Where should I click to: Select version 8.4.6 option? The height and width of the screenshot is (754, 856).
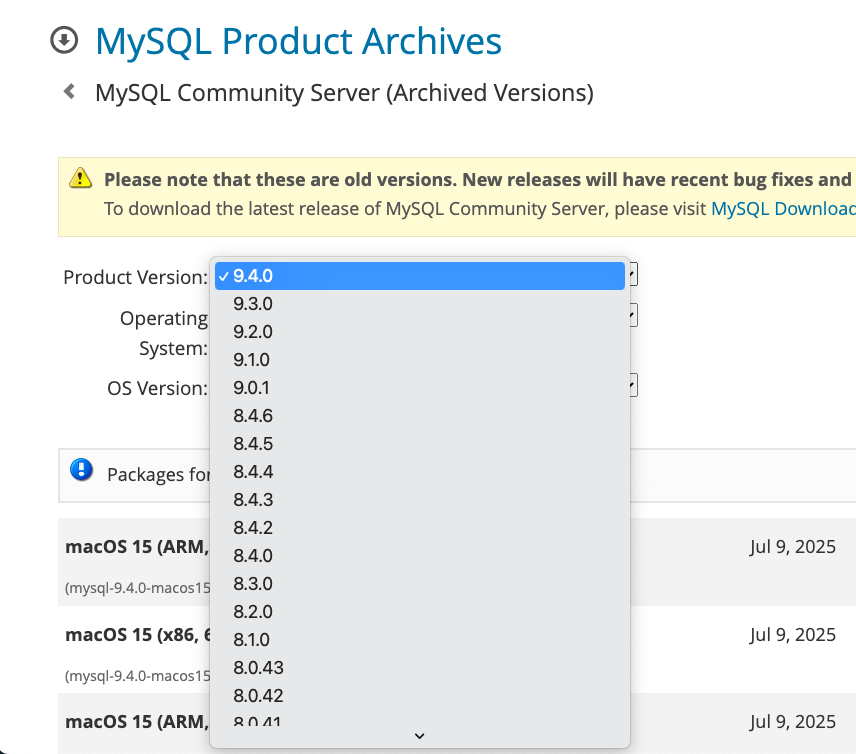click(420, 415)
